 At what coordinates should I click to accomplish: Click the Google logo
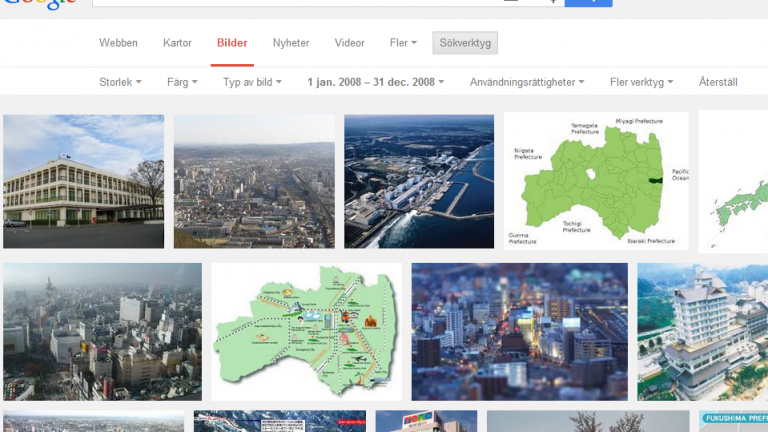click(x=40, y=4)
